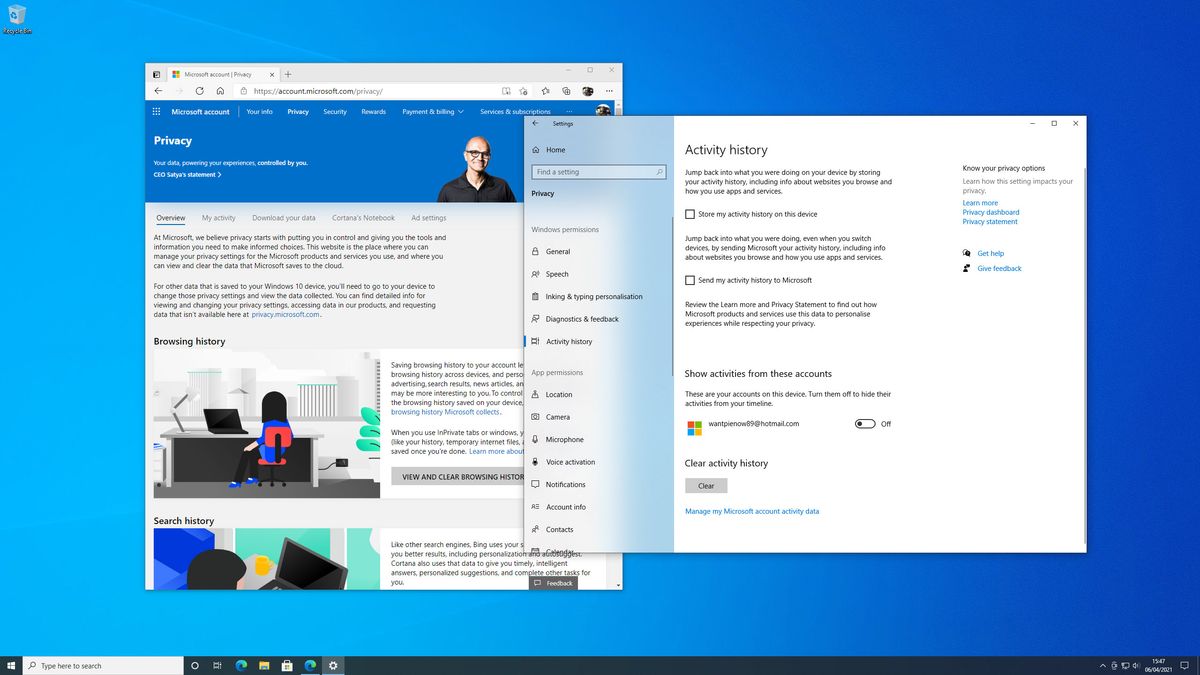This screenshot has width=1200, height=675.
Task: Switch to the My activity tab
Action: (x=217, y=217)
